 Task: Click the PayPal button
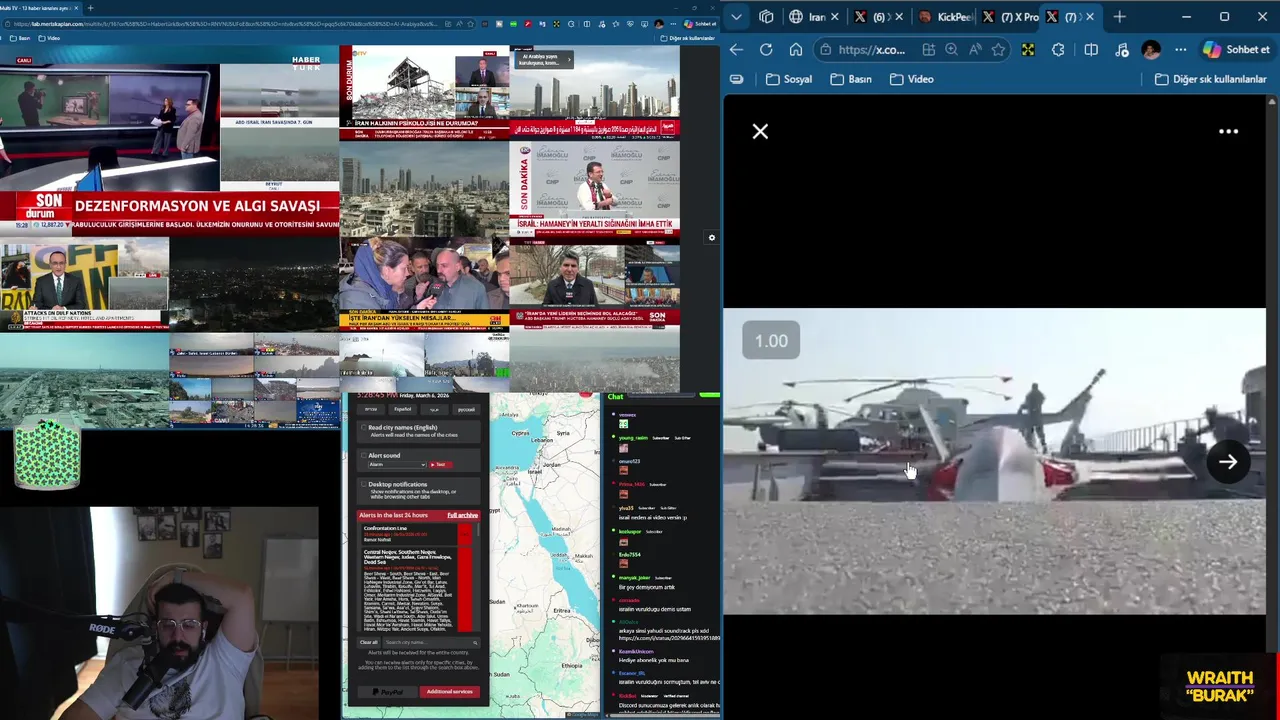388,691
